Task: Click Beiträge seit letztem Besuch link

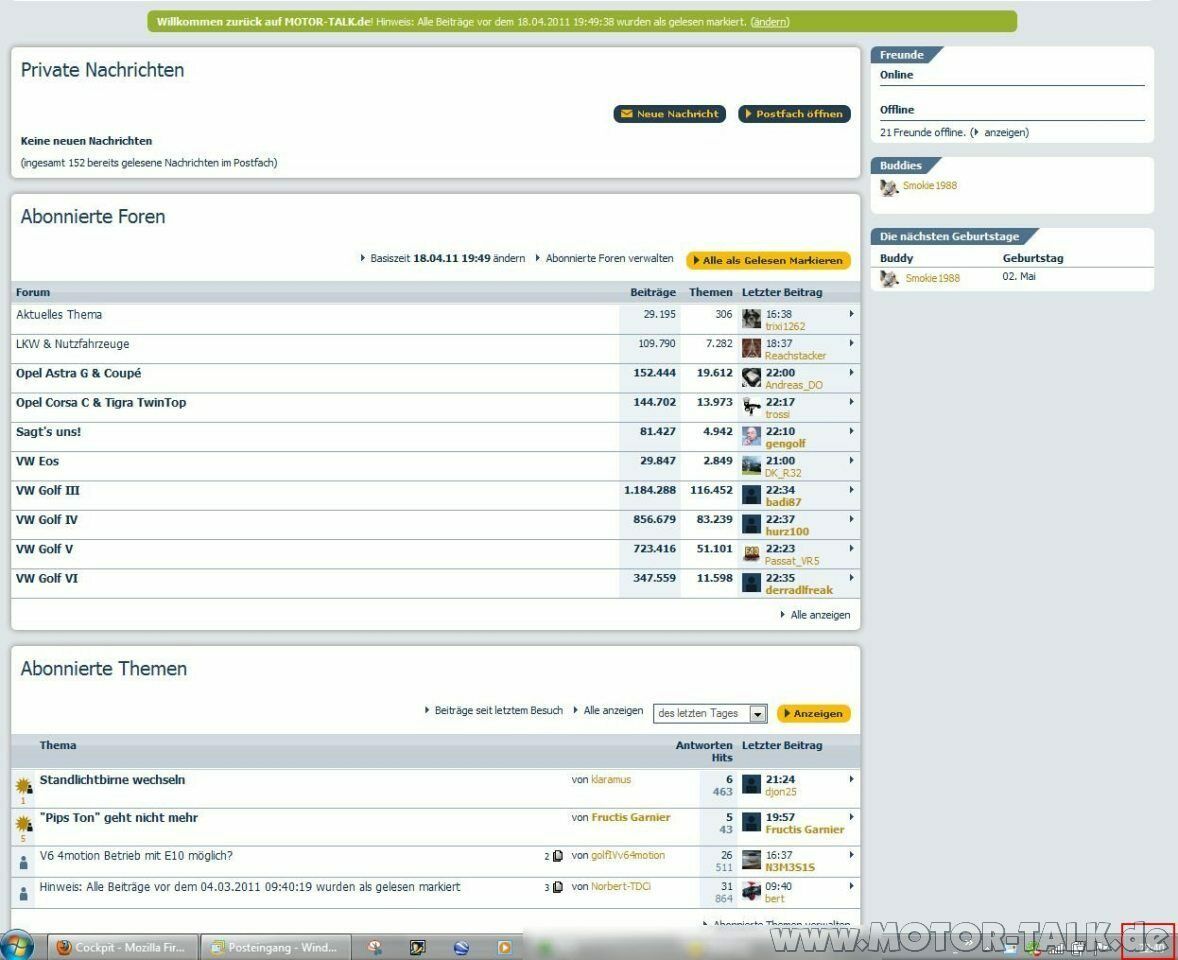Action: click(499, 711)
